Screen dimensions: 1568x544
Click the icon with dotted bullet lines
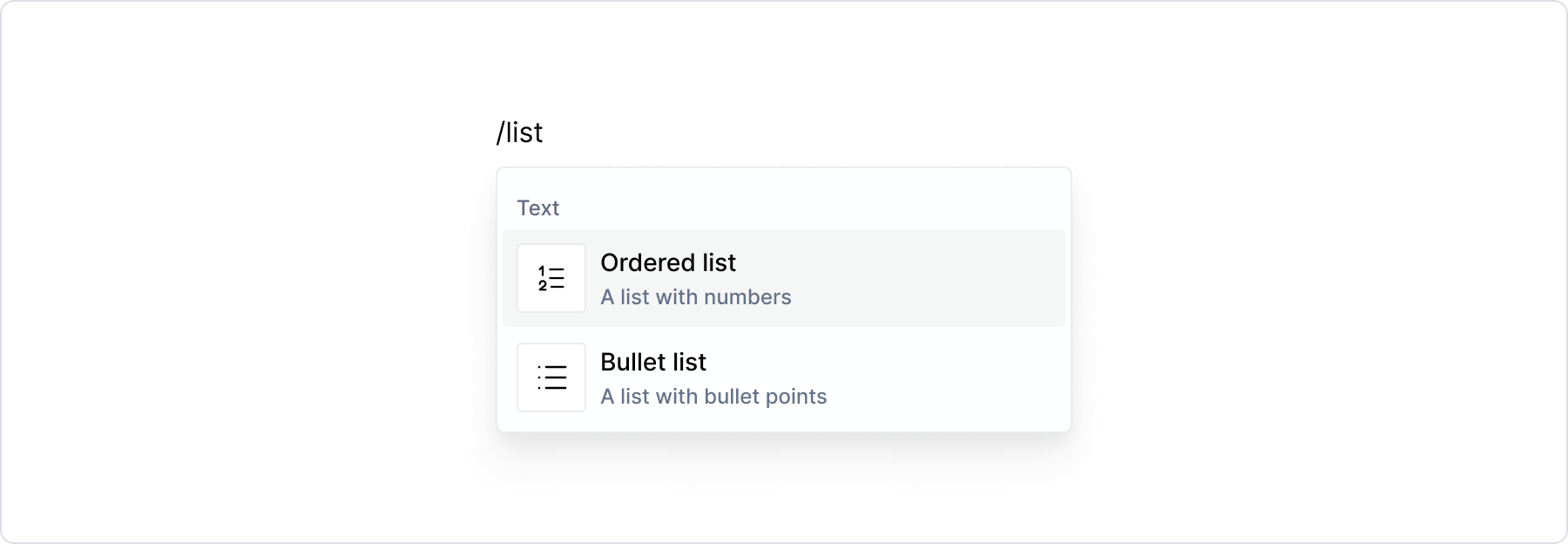pyautogui.click(x=551, y=377)
